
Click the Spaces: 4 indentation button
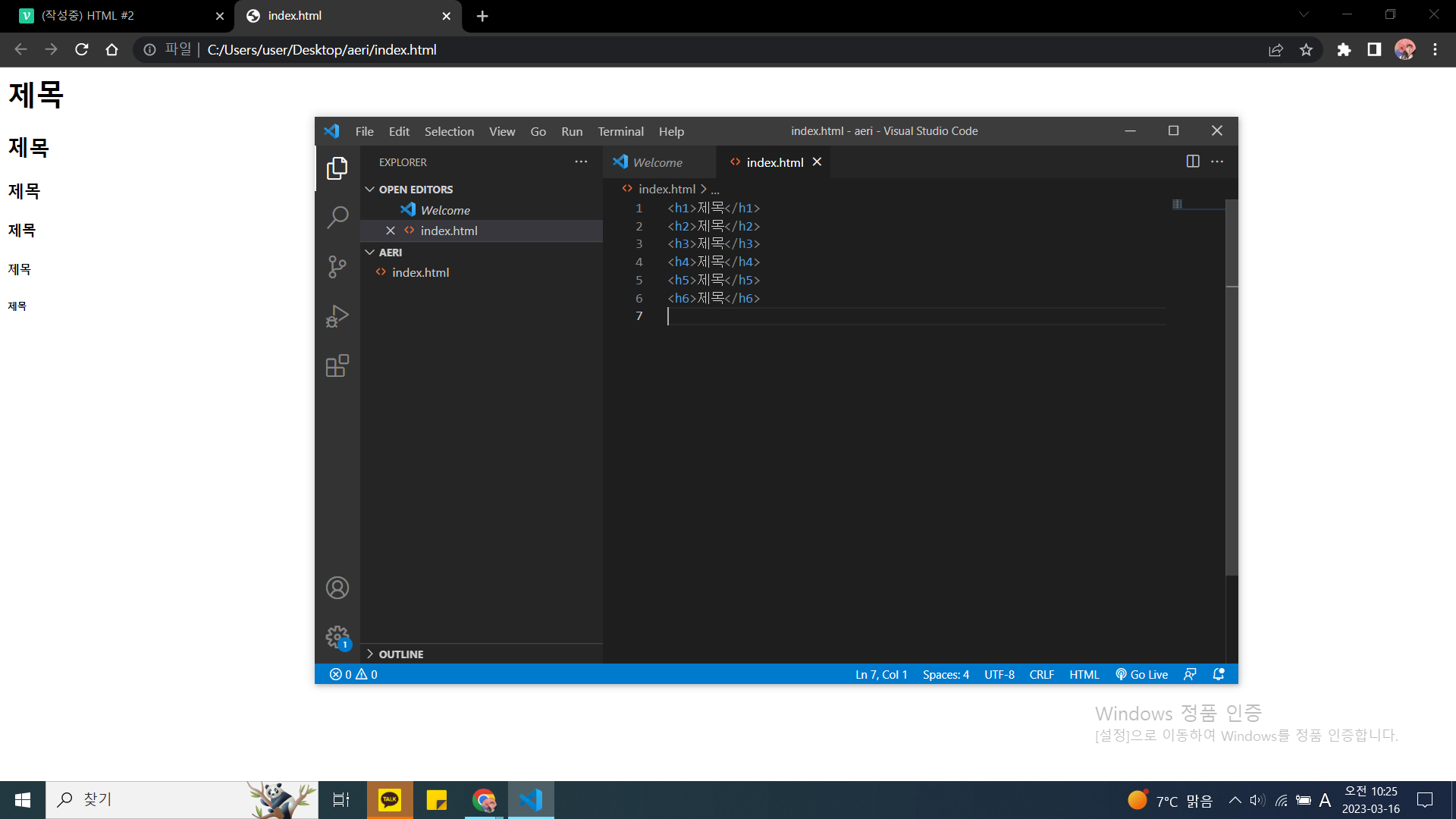(946, 674)
